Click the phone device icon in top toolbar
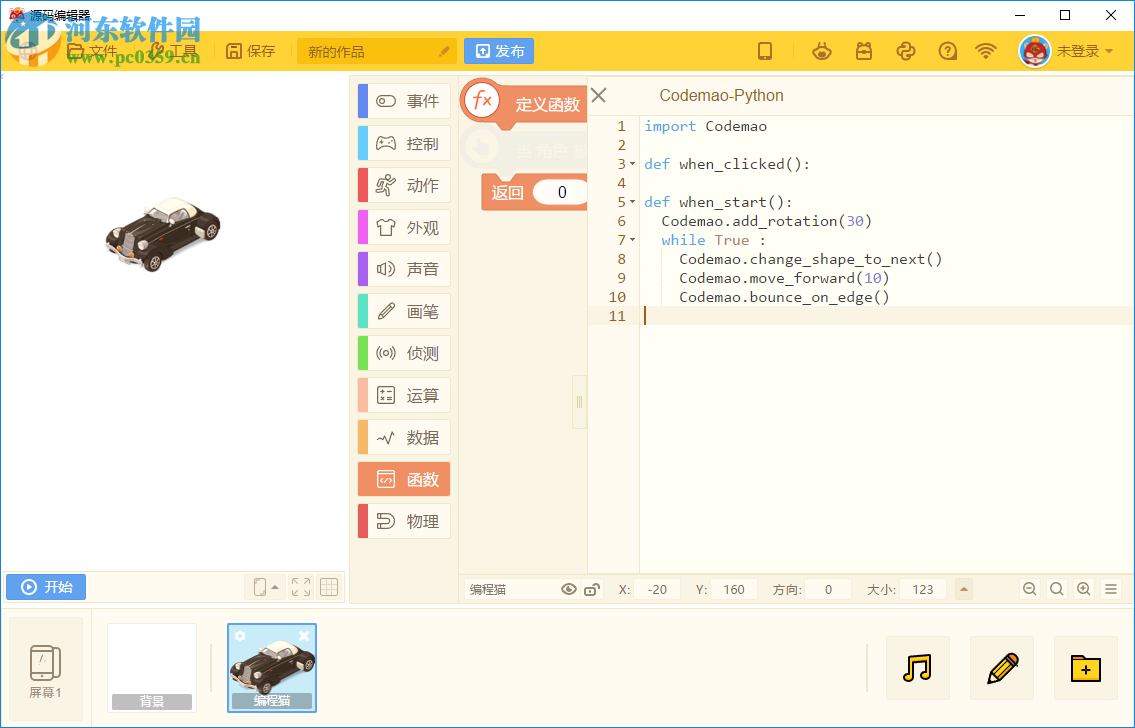The height and width of the screenshot is (728, 1135). (x=765, y=51)
